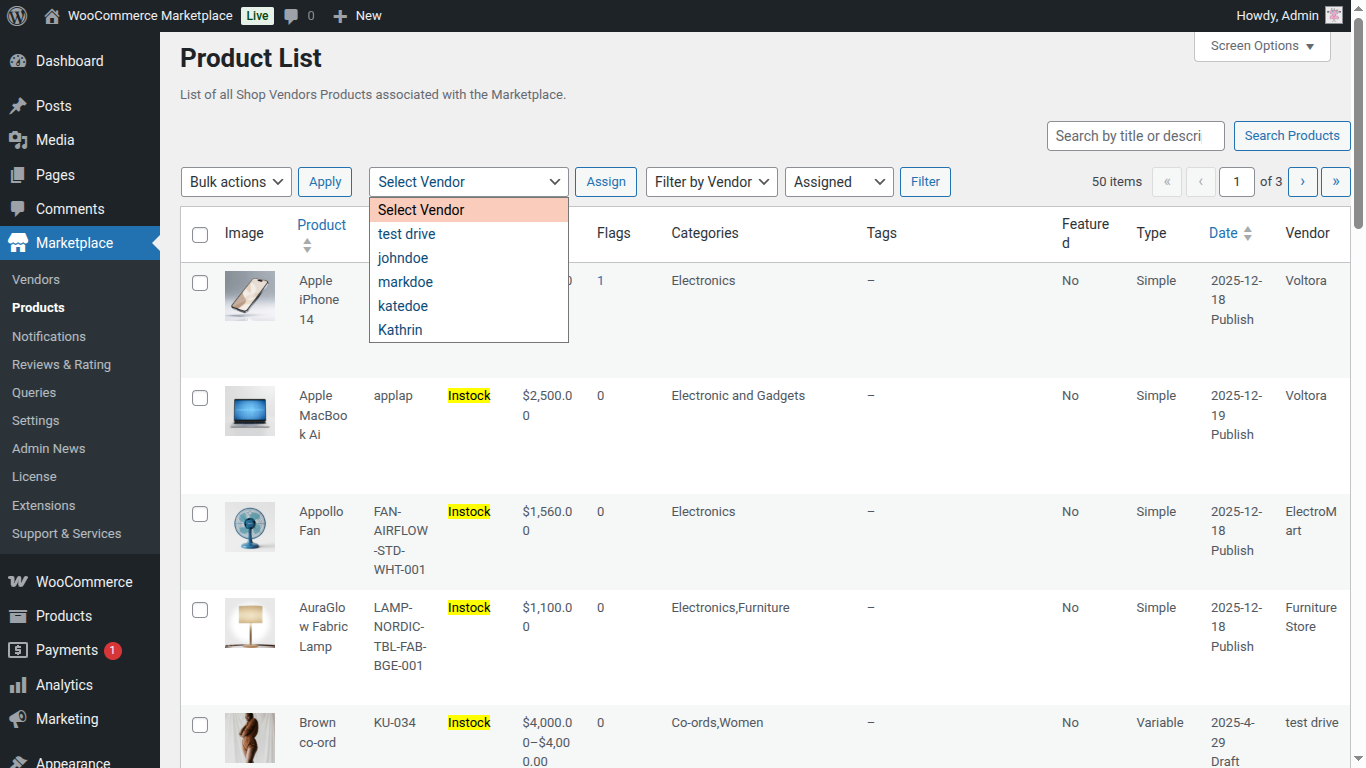Open the Apple MacBook Ai product link

pyautogui.click(x=322, y=414)
